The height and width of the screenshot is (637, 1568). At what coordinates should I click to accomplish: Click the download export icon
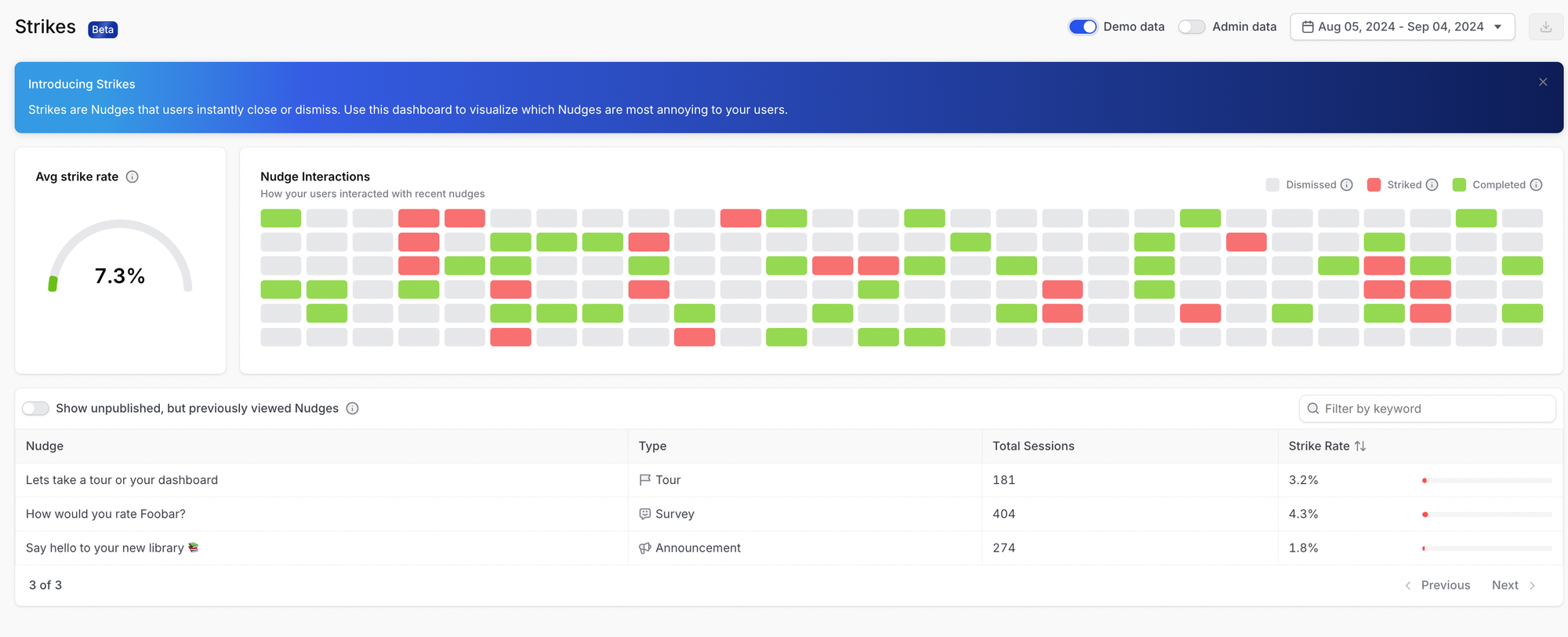(x=1545, y=27)
